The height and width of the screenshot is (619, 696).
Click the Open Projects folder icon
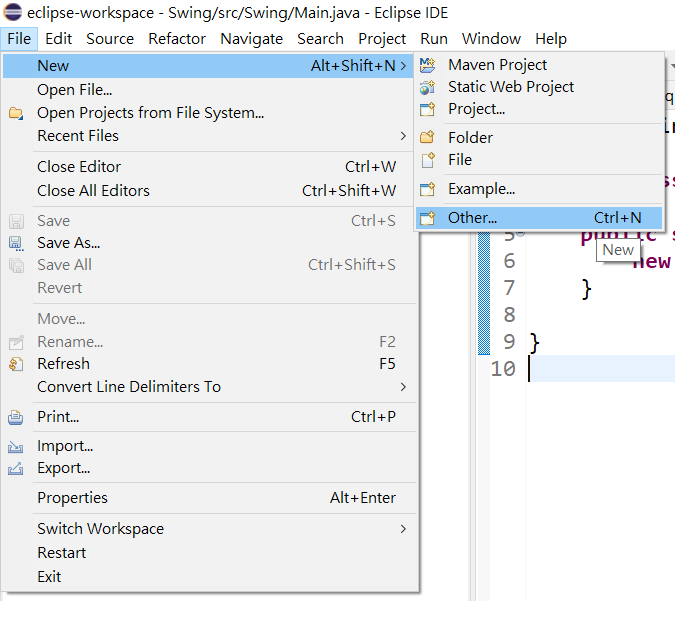(x=16, y=113)
